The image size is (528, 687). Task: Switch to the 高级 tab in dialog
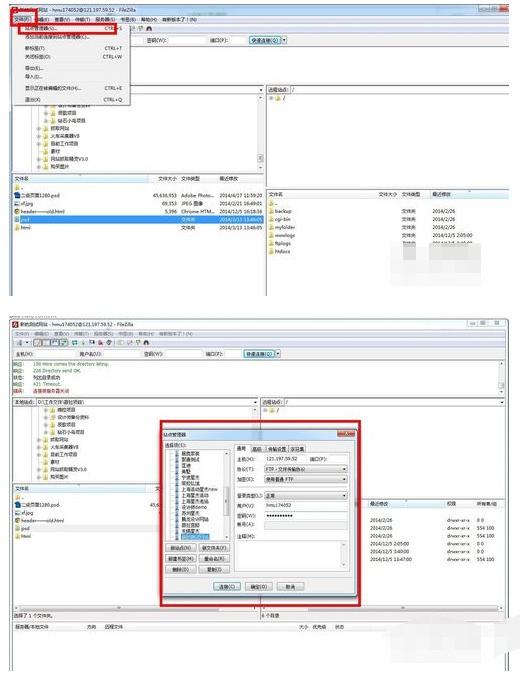tap(257, 449)
